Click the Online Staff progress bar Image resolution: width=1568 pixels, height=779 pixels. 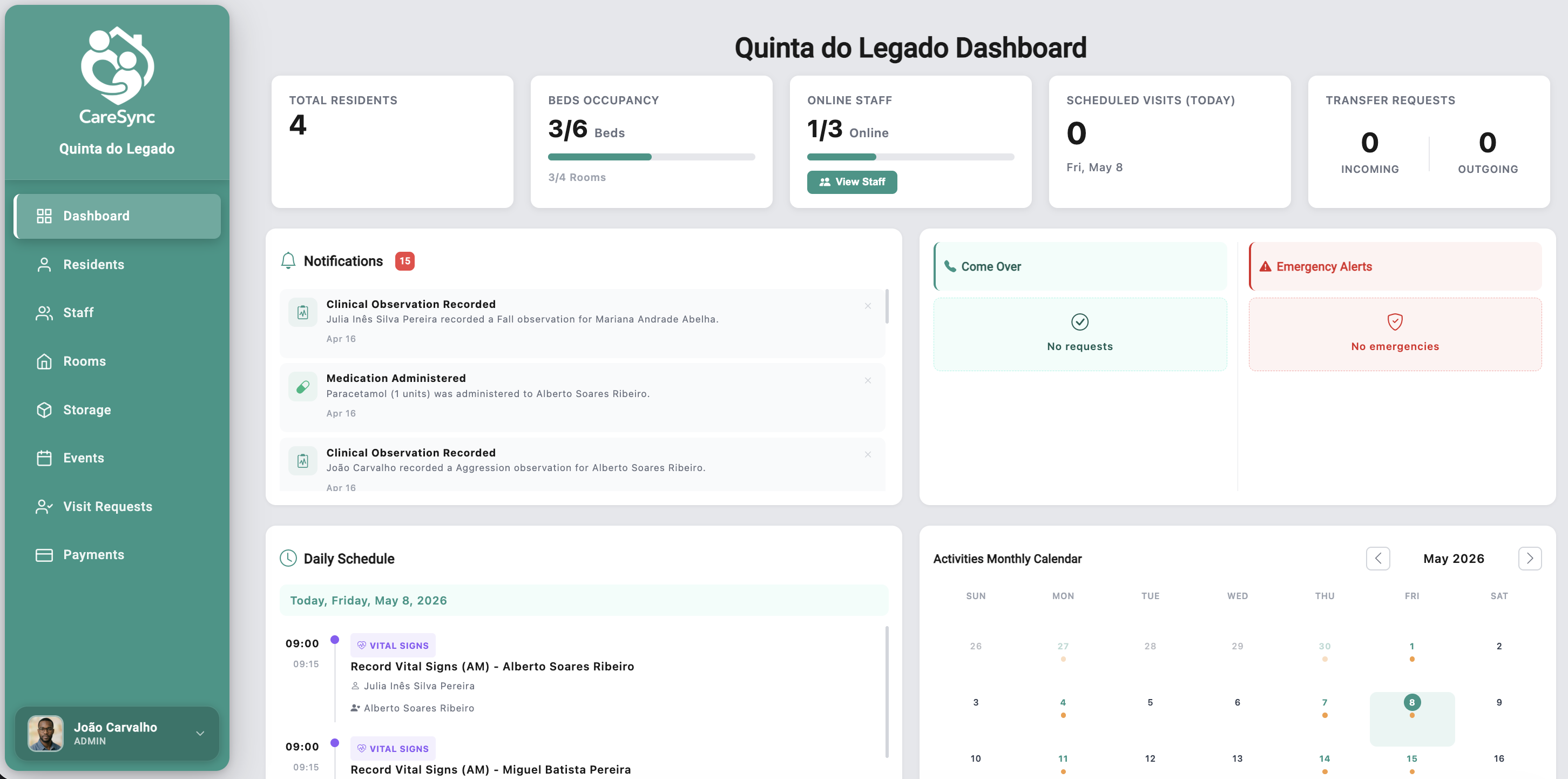coord(910,157)
